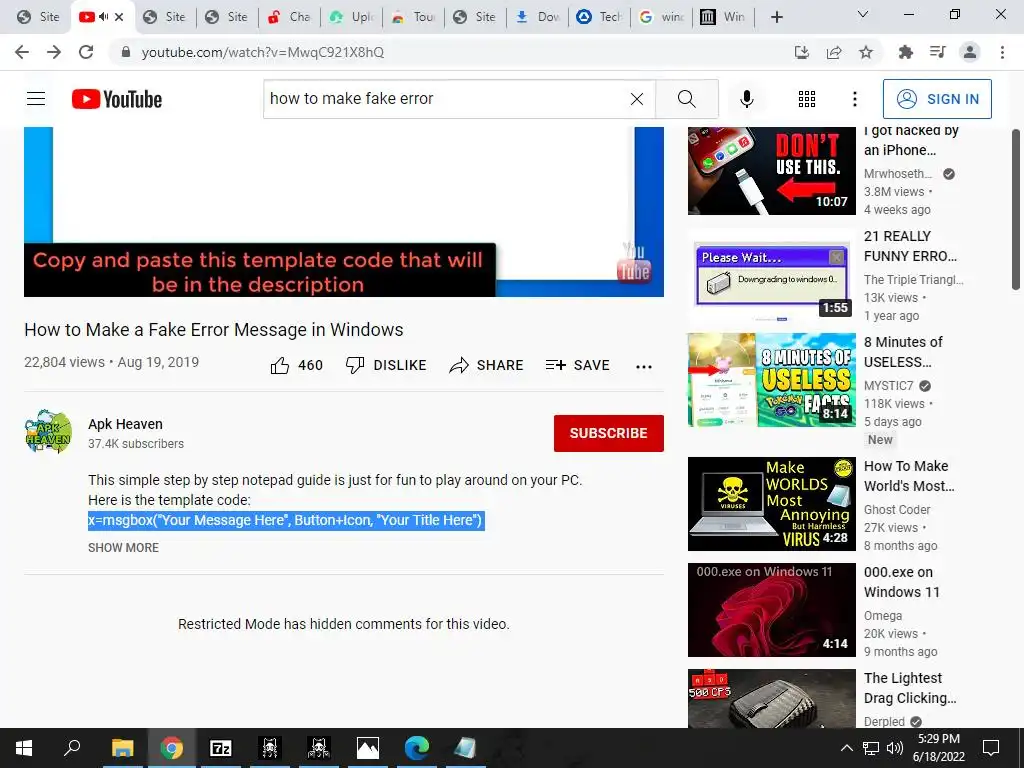Go forward in browser history
Viewport: 1024px width, 768px height.
[x=54, y=52]
